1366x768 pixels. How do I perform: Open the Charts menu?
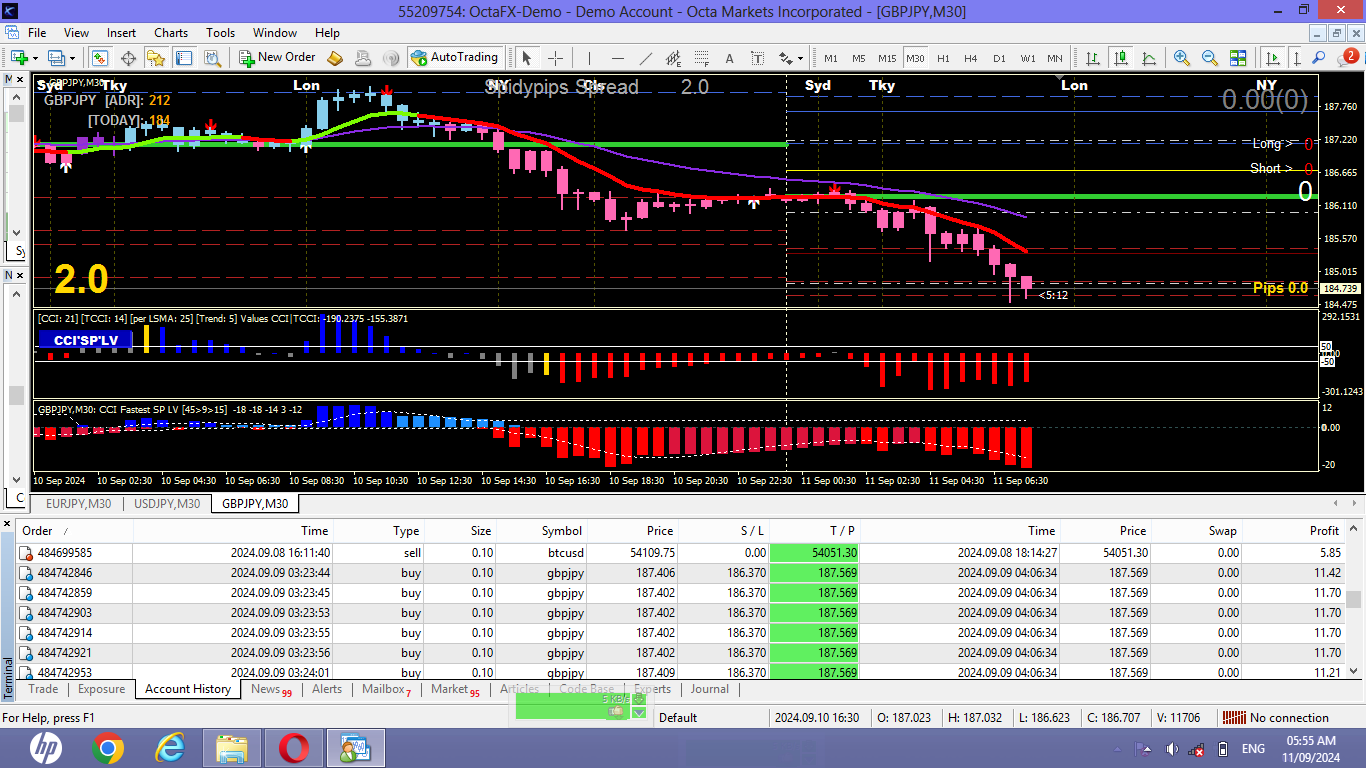click(x=171, y=32)
